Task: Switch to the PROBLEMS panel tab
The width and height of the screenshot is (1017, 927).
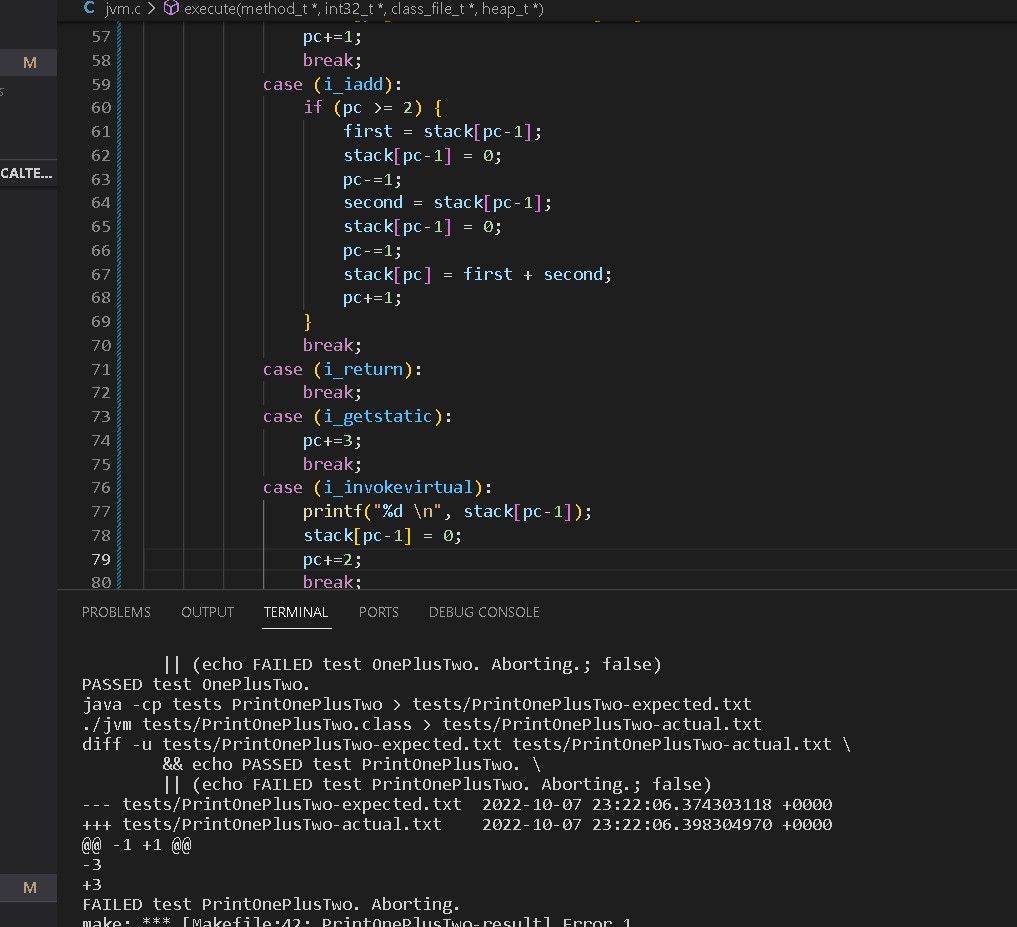Action: [116, 612]
